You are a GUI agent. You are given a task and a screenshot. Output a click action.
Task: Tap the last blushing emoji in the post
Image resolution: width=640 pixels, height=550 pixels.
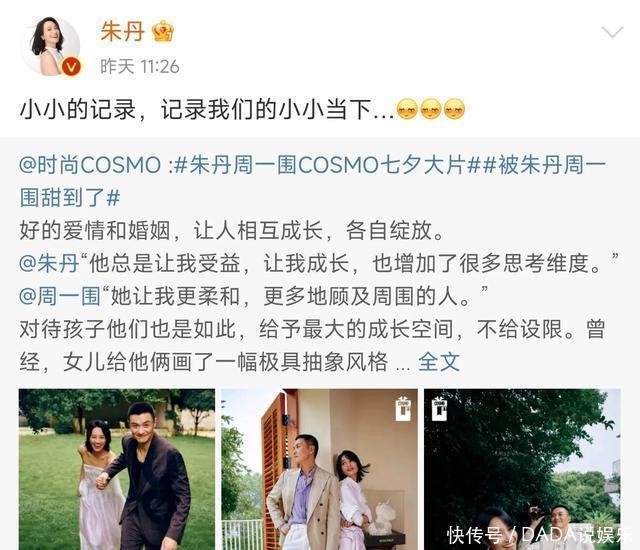[454, 109]
